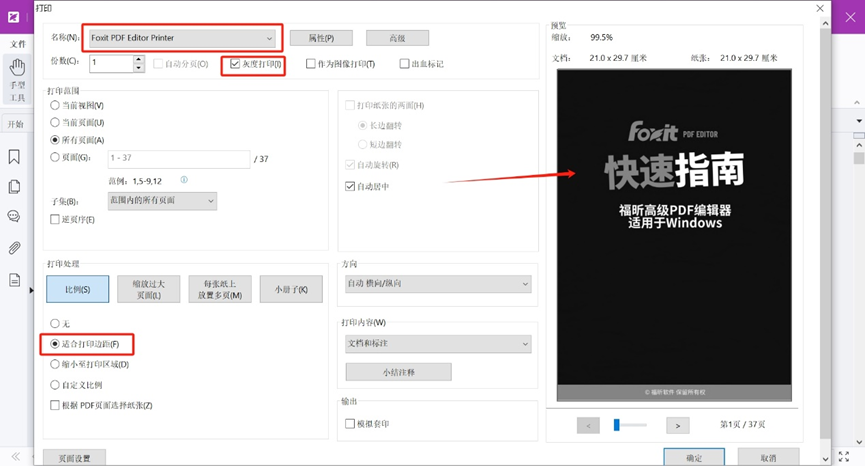This screenshot has width=865, height=466.
Task: Click the 属性 properties button
Action: click(321, 38)
